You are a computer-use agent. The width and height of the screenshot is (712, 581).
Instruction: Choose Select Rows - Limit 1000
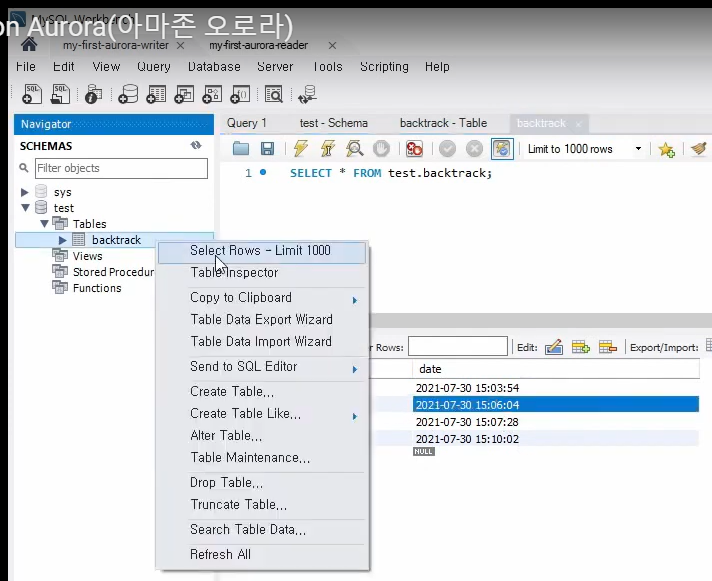click(262, 252)
